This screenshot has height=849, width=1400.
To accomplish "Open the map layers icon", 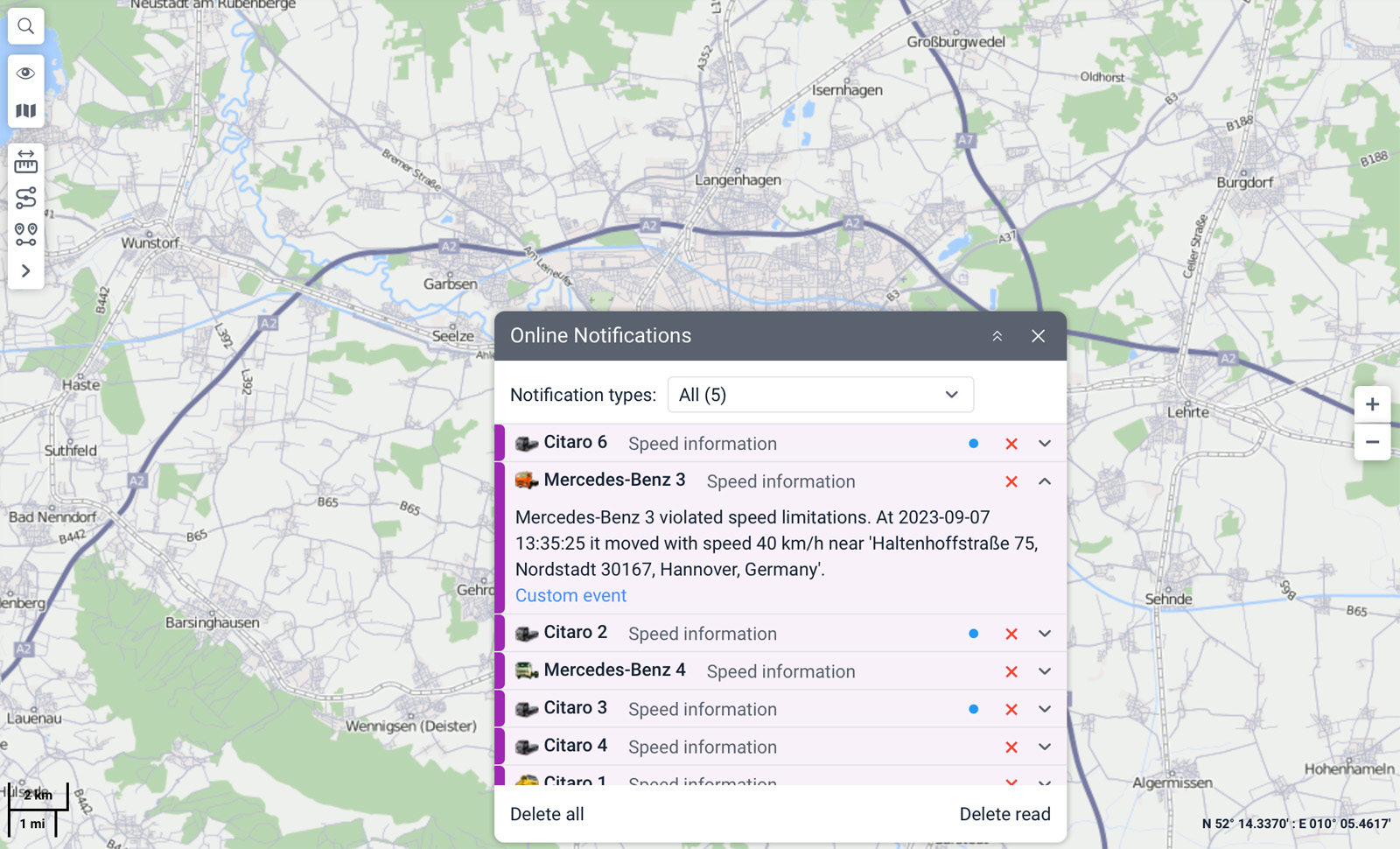I will (26, 111).
